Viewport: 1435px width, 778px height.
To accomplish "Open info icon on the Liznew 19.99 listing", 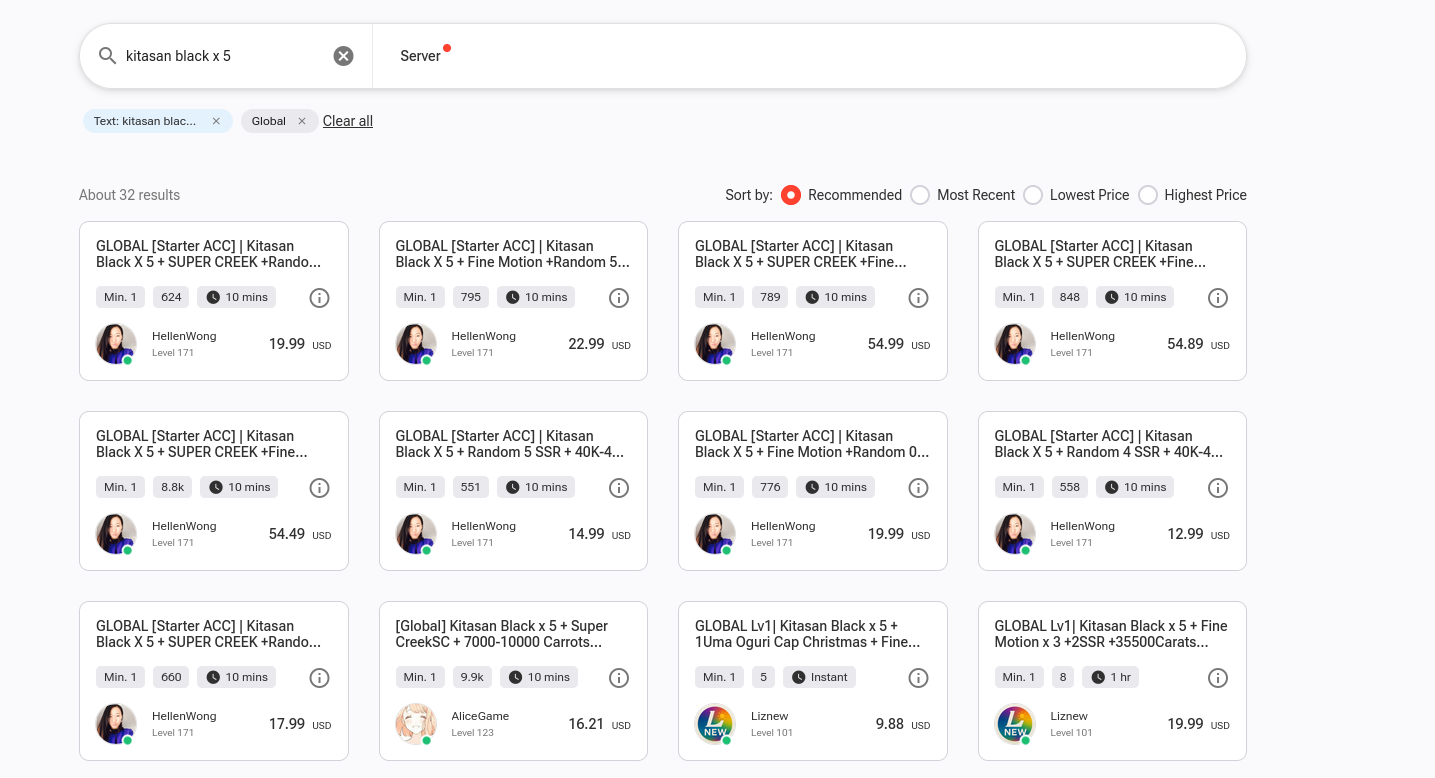I will pos(1218,678).
